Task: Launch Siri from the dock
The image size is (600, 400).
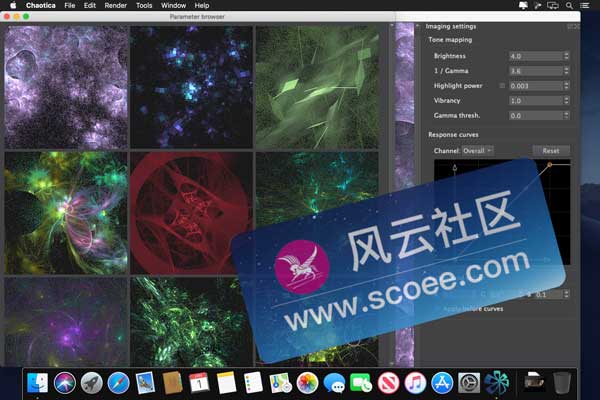Action: coord(65,382)
